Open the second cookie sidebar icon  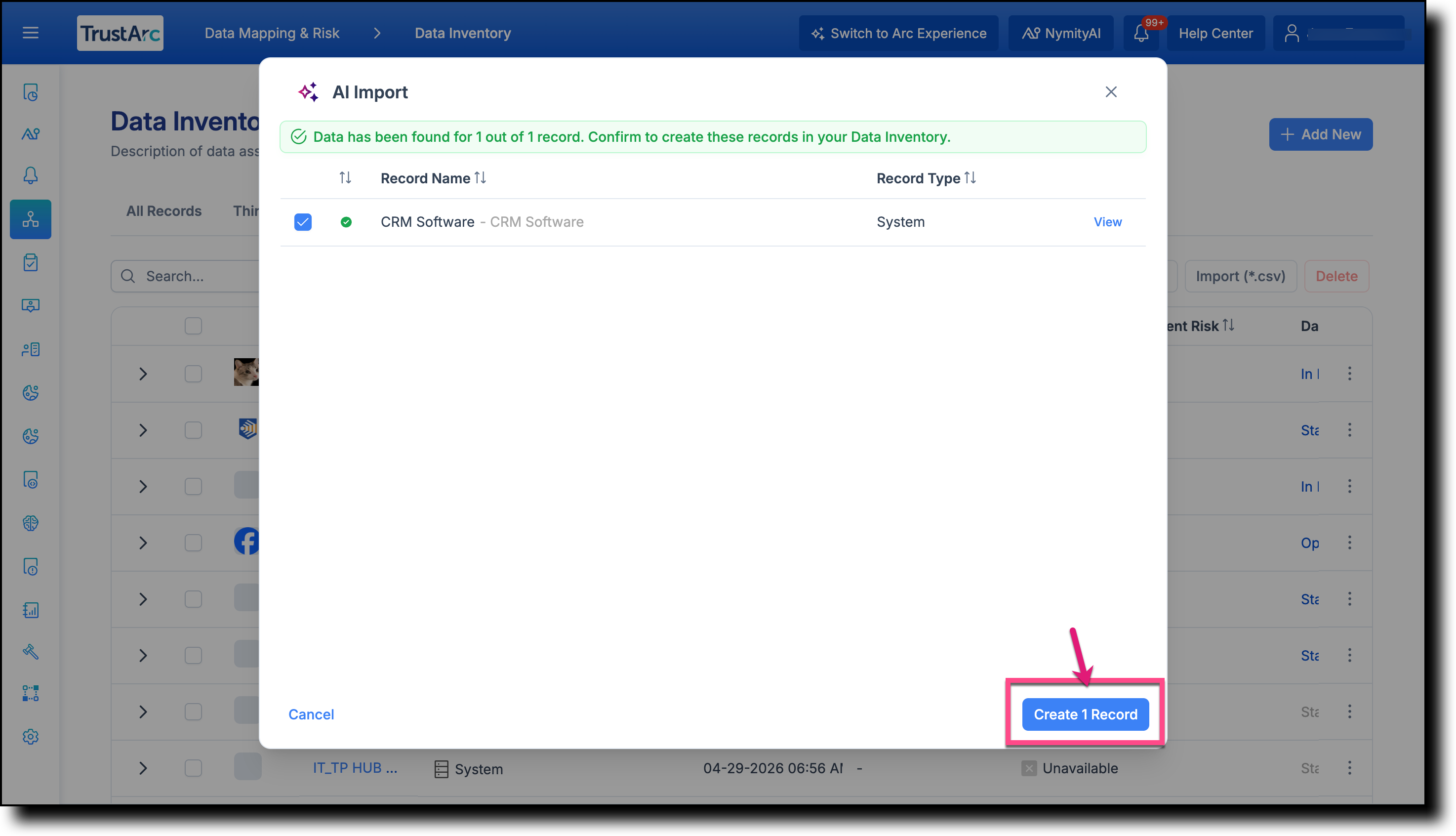click(x=31, y=436)
